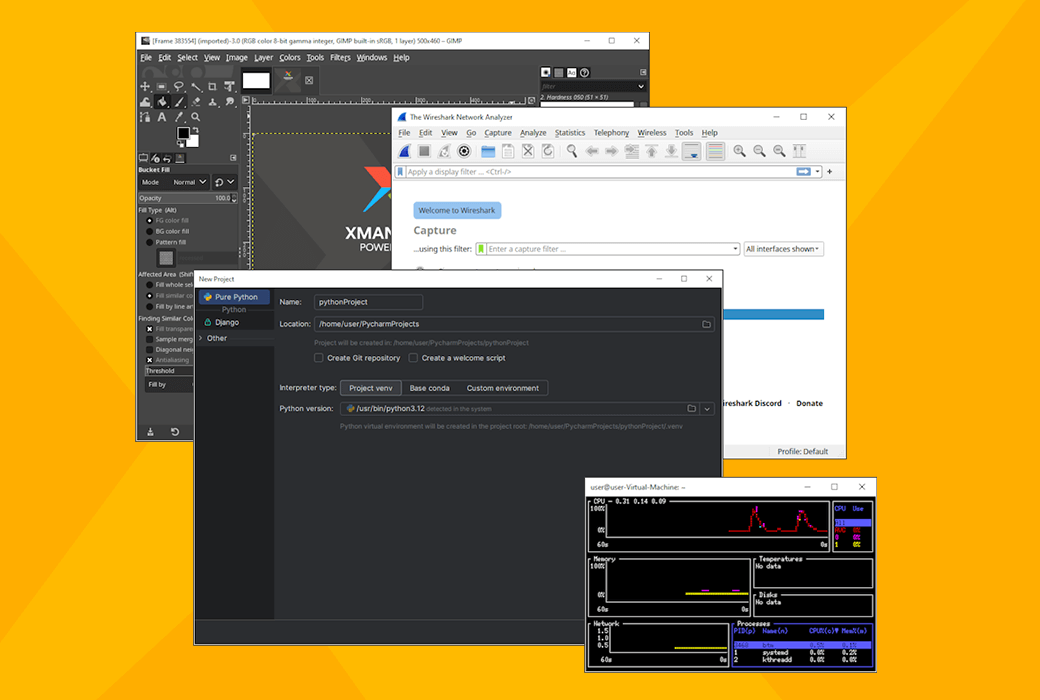
Task: Toggle Diagonal neighbors checkbox in GIMP
Action: point(149,350)
